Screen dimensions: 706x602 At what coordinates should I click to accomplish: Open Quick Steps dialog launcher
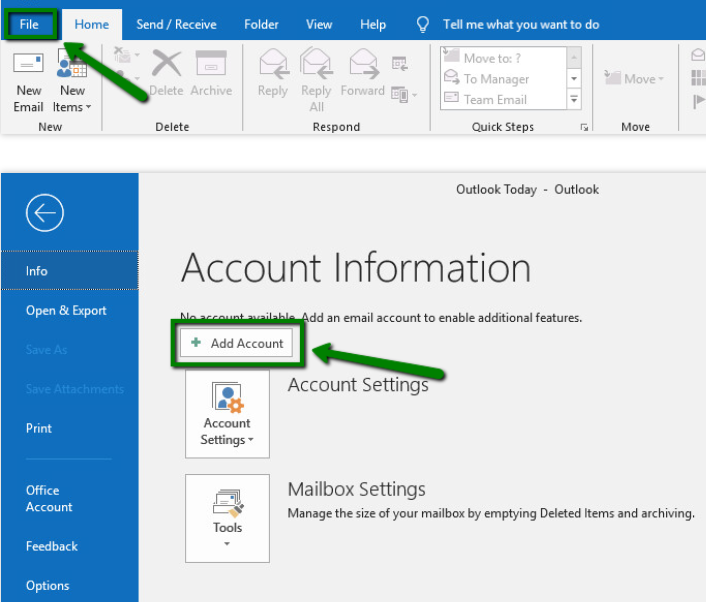pos(584,127)
